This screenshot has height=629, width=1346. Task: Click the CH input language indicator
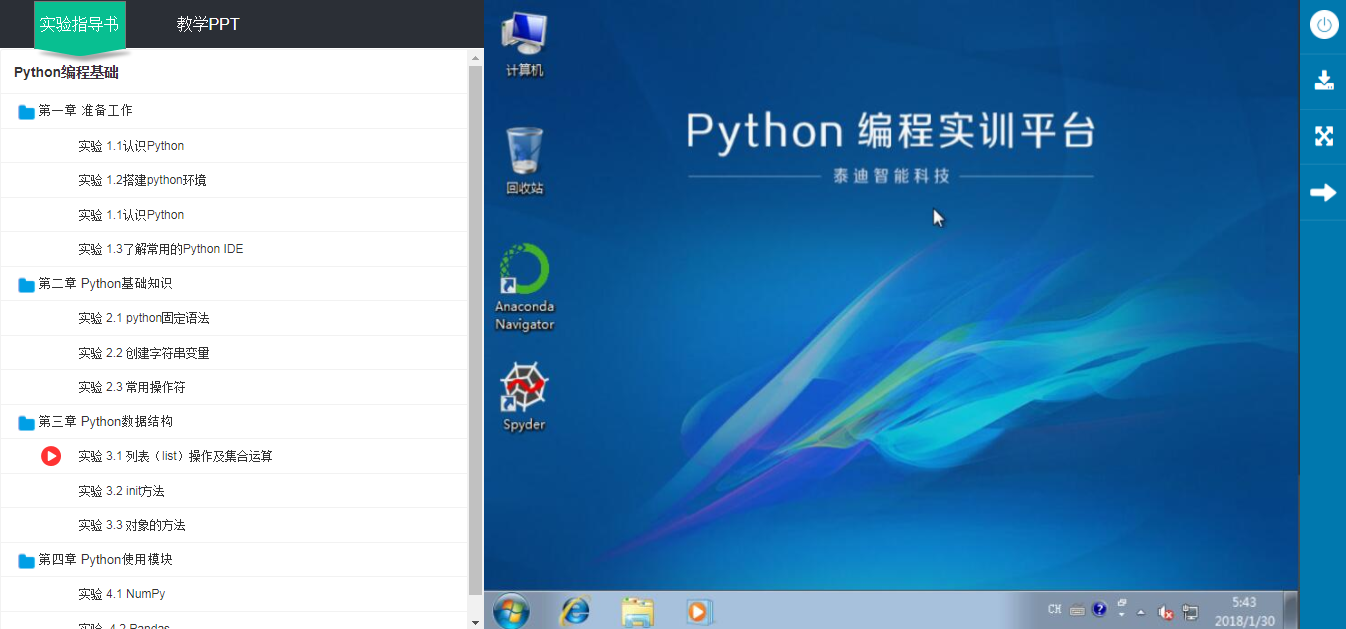tap(1055, 610)
